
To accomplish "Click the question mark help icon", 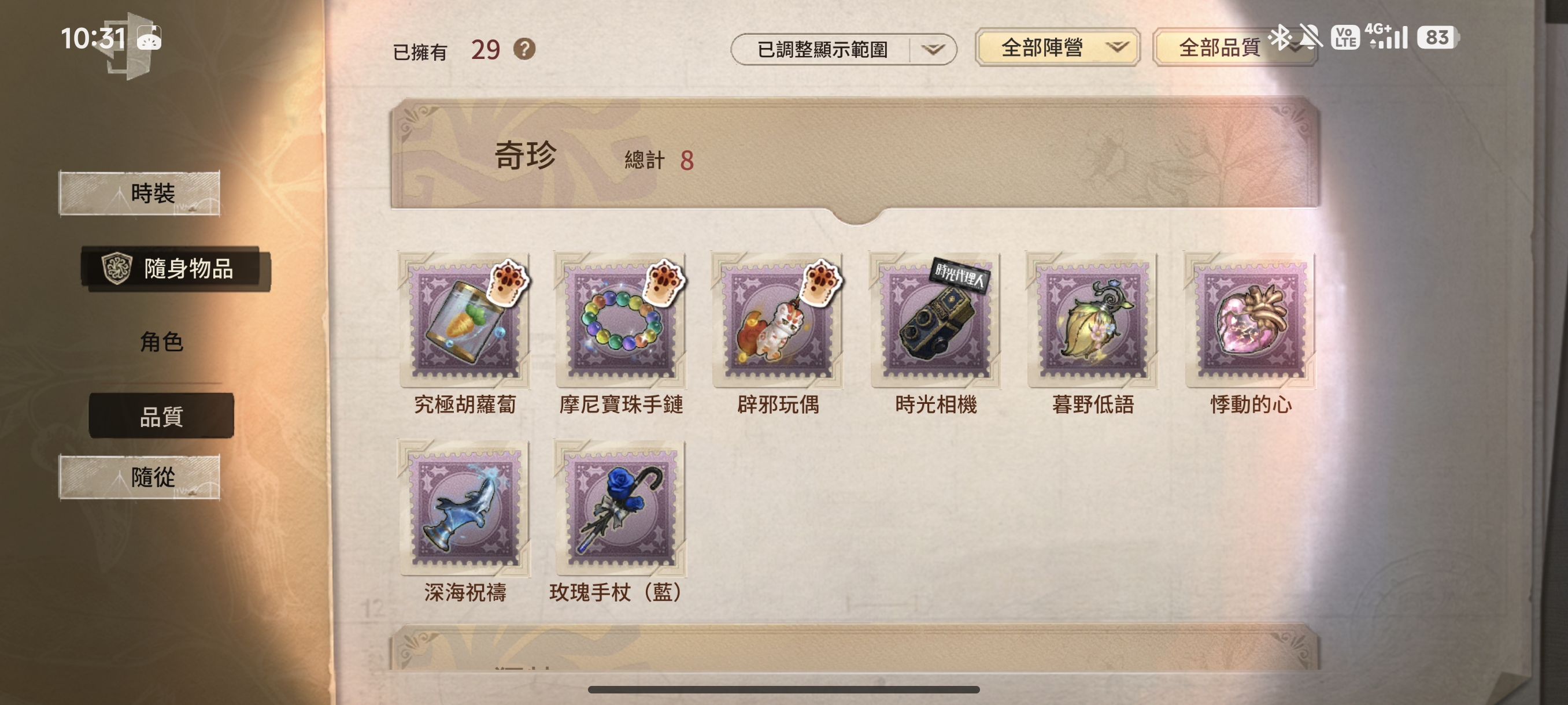I will tap(524, 49).
